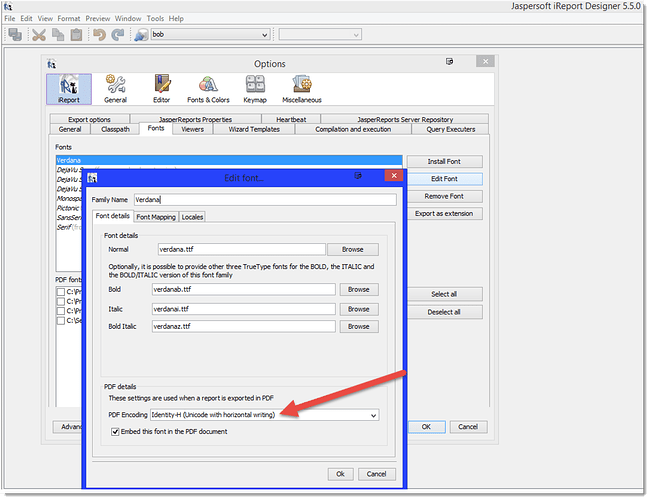649x500 pixels.
Task: Click the Deselect all button
Action: coord(445,312)
